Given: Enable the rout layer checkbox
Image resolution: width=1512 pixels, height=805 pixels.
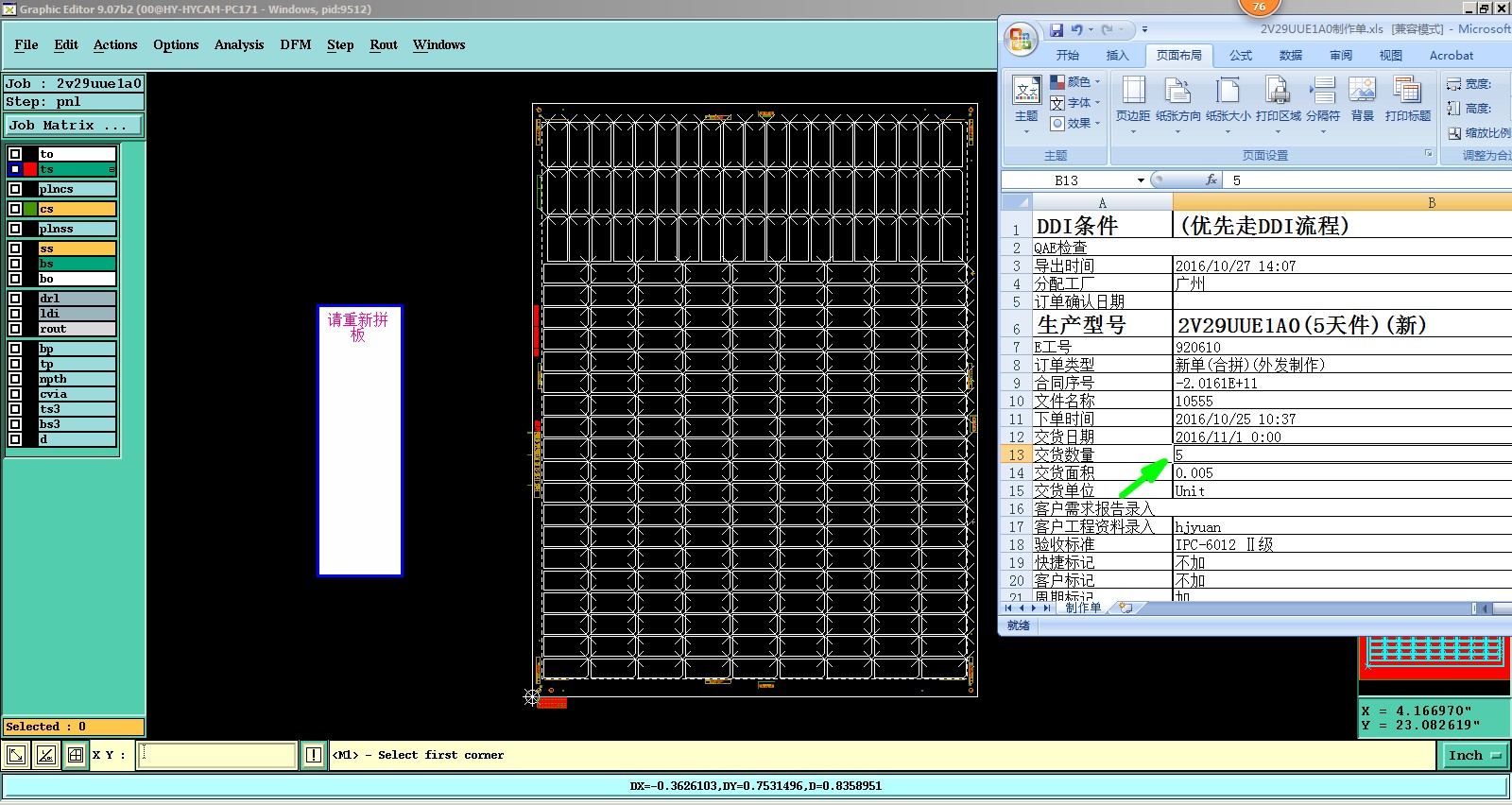Looking at the screenshot, I should click(x=15, y=329).
